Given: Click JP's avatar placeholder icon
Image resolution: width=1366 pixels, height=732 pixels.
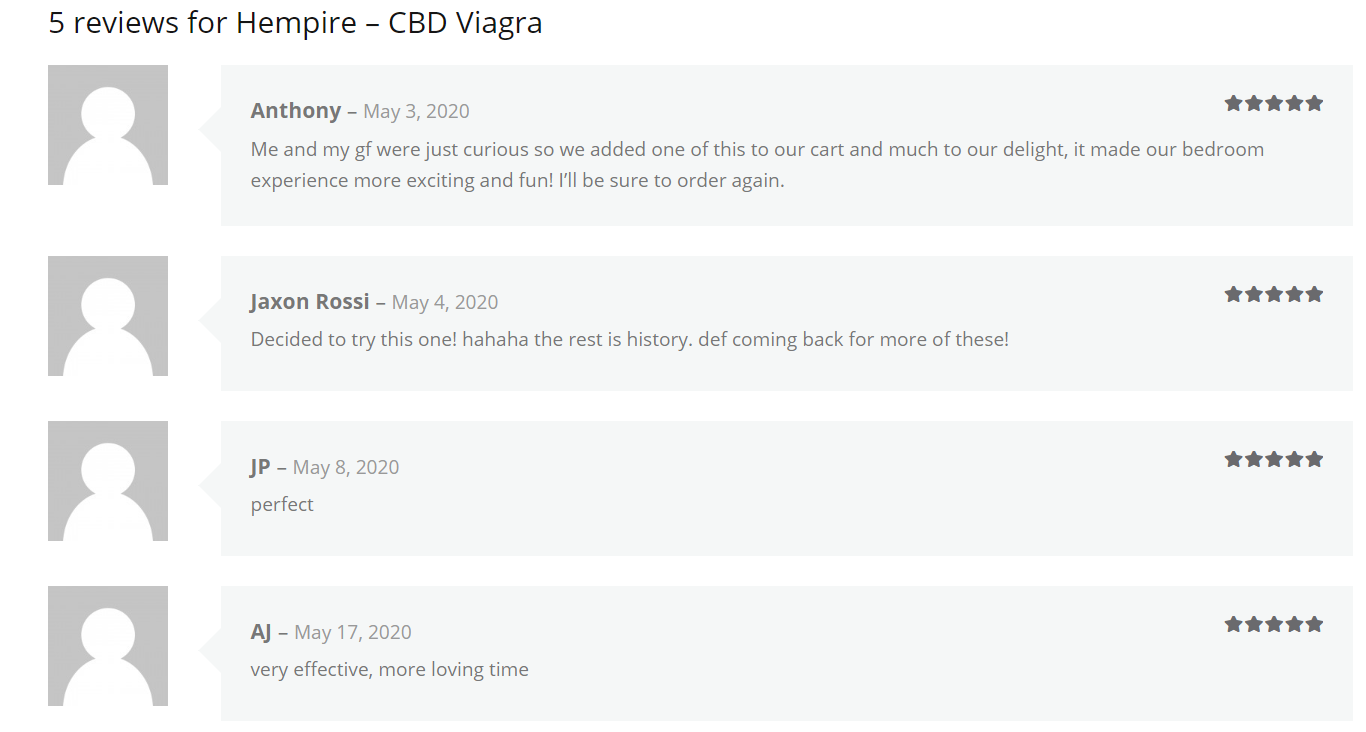Looking at the screenshot, I should pyautogui.click(x=108, y=481).
